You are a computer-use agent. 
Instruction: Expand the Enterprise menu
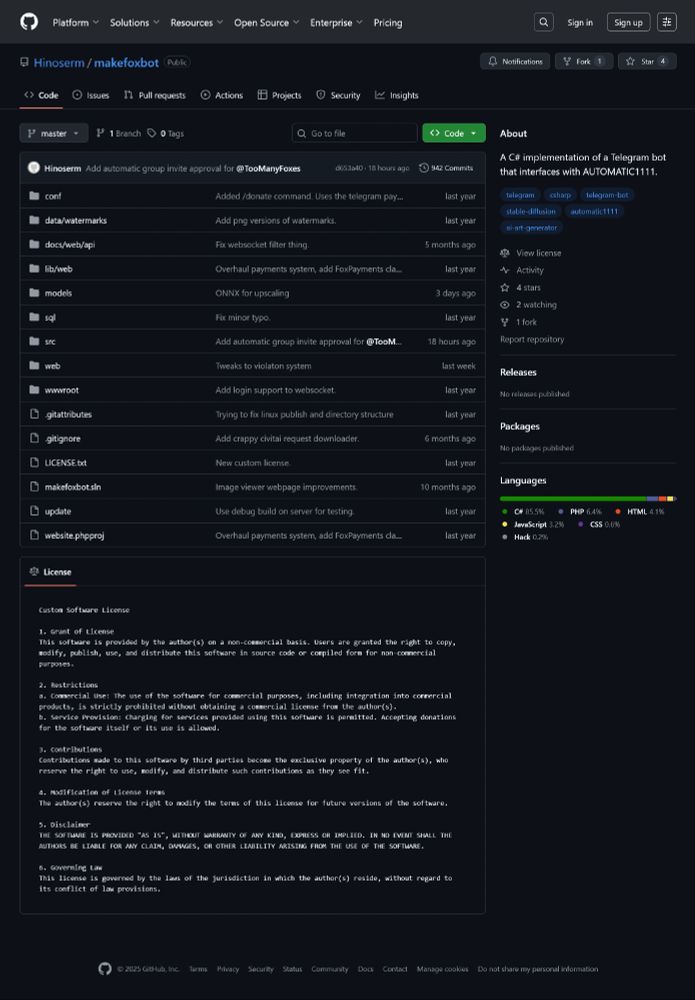(x=336, y=22)
